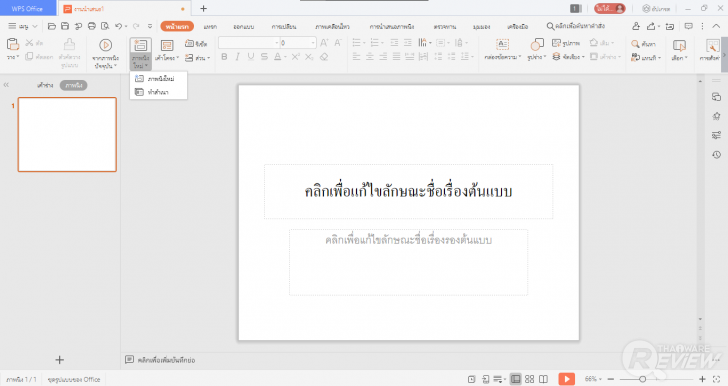728x386 pixels.
Task: Open the Slide Show ribbon tab
Action: pyautogui.click(x=392, y=27)
